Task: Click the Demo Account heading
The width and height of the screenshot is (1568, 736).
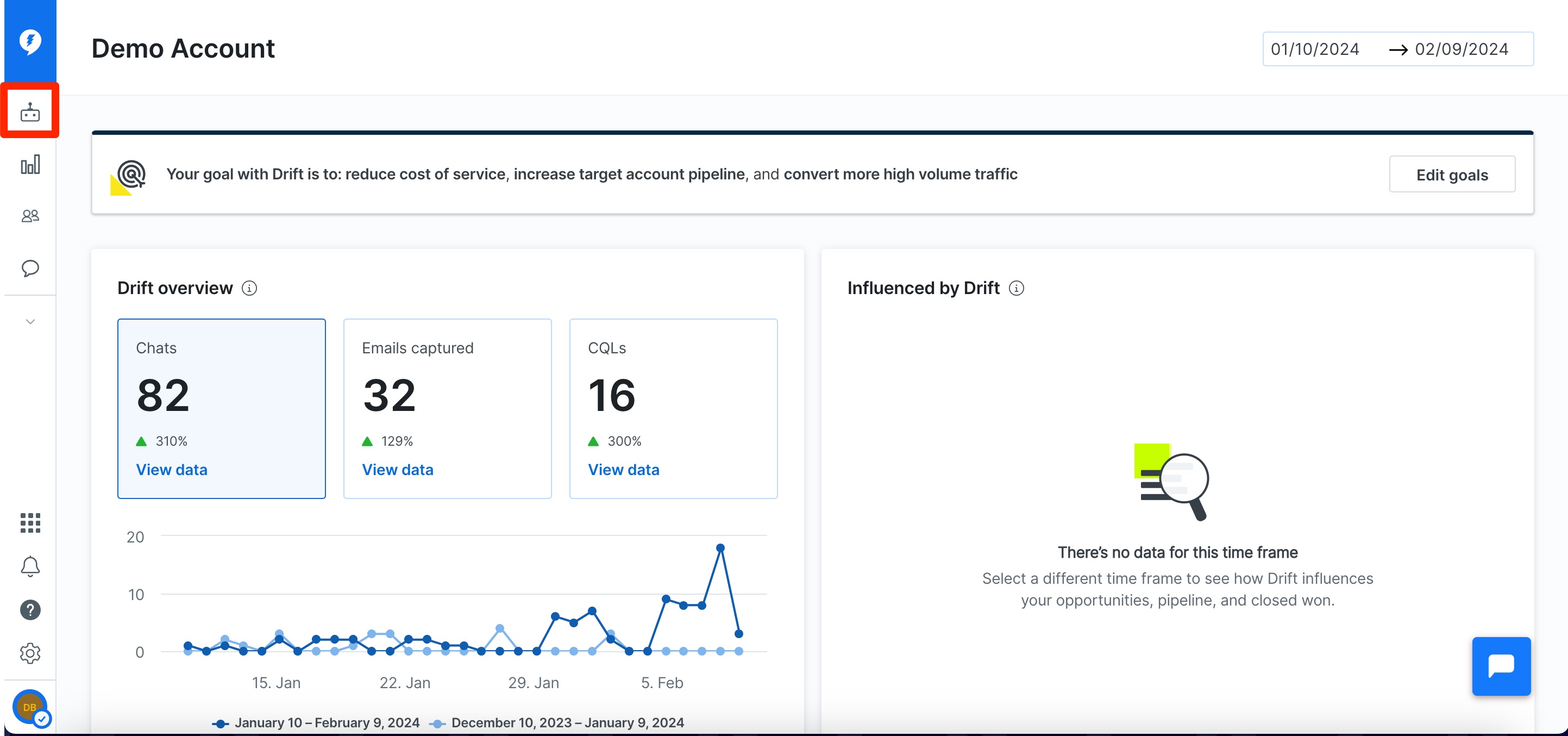Action: pos(183,49)
